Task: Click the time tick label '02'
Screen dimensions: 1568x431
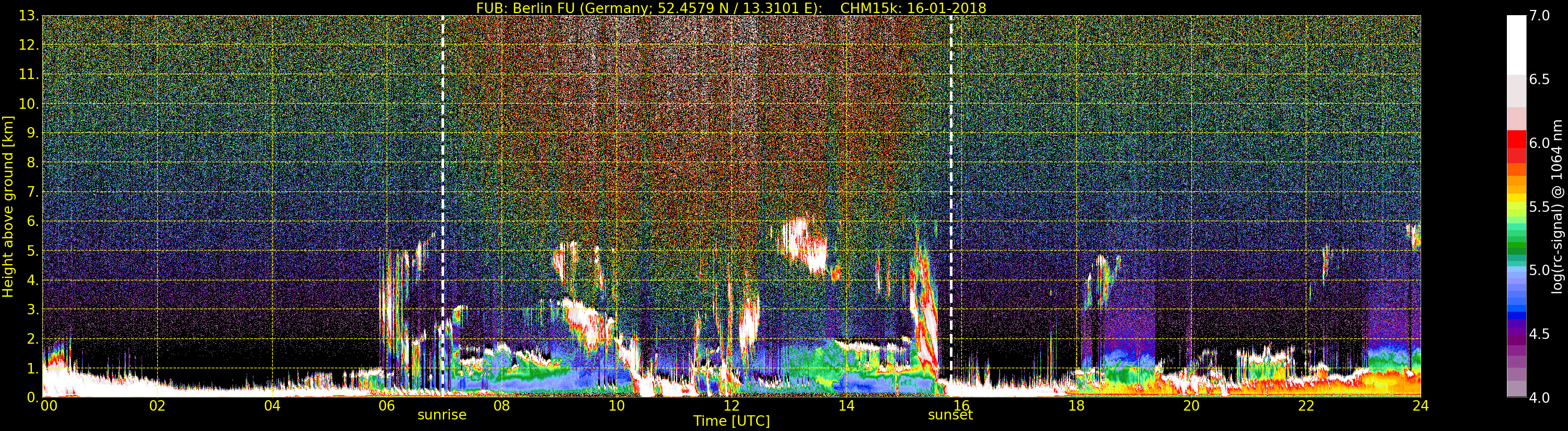Action: (x=158, y=406)
